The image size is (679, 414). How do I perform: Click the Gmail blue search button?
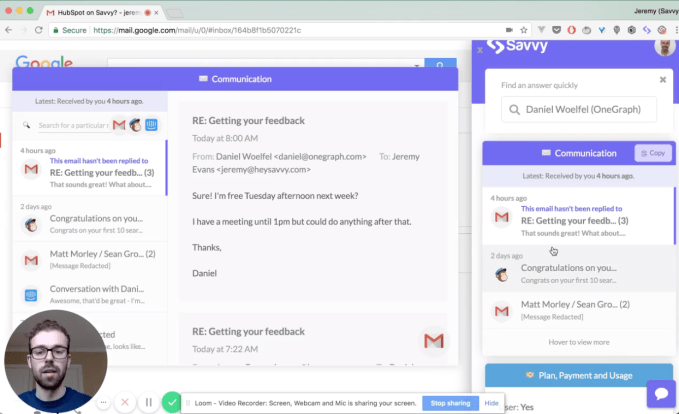click(x=440, y=63)
